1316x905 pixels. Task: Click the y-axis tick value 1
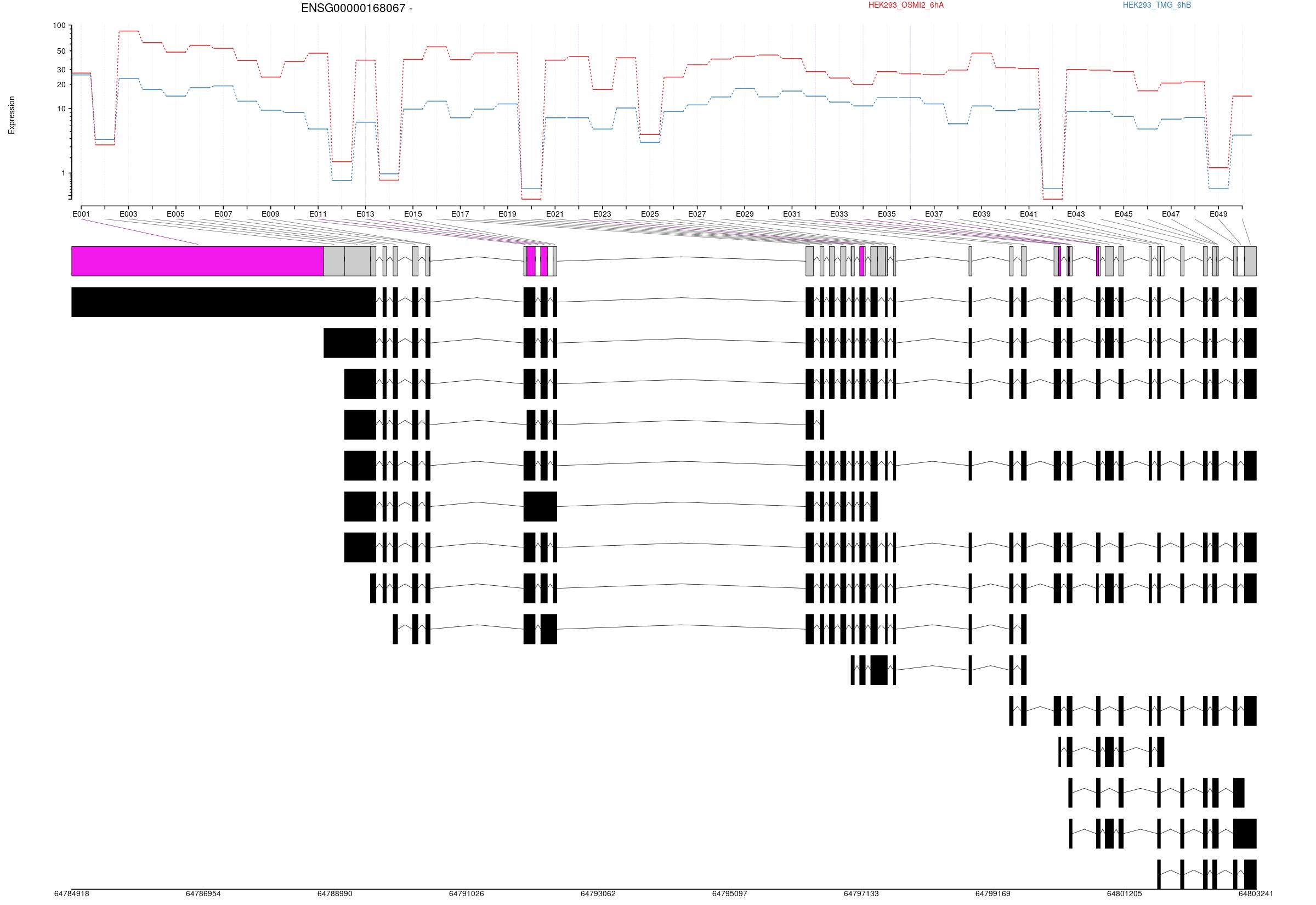point(64,173)
